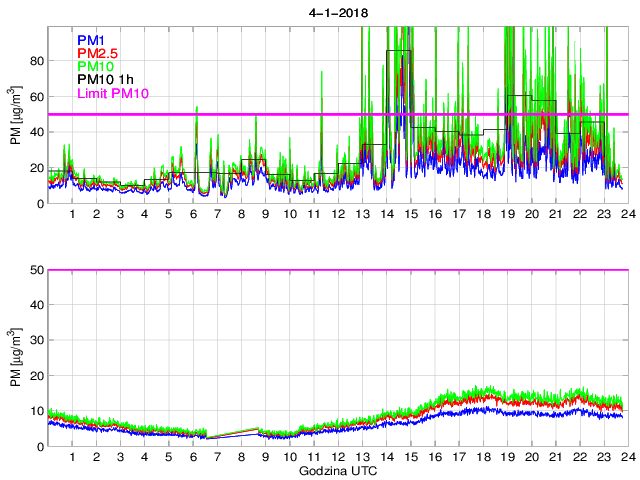Select the blue PM1 legend label
Viewport: 640px width, 480px height.
[x=91, y=40]
